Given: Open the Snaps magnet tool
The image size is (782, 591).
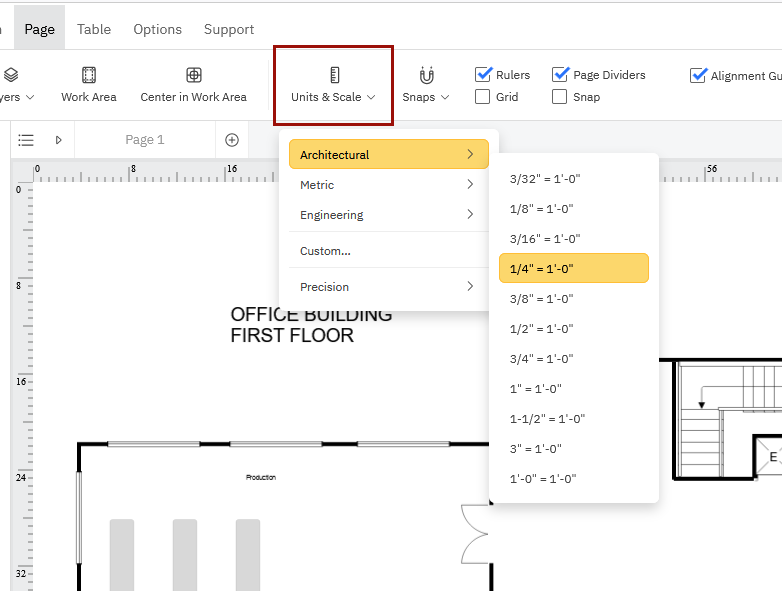Looking at the screenshot, I should 427,75.
